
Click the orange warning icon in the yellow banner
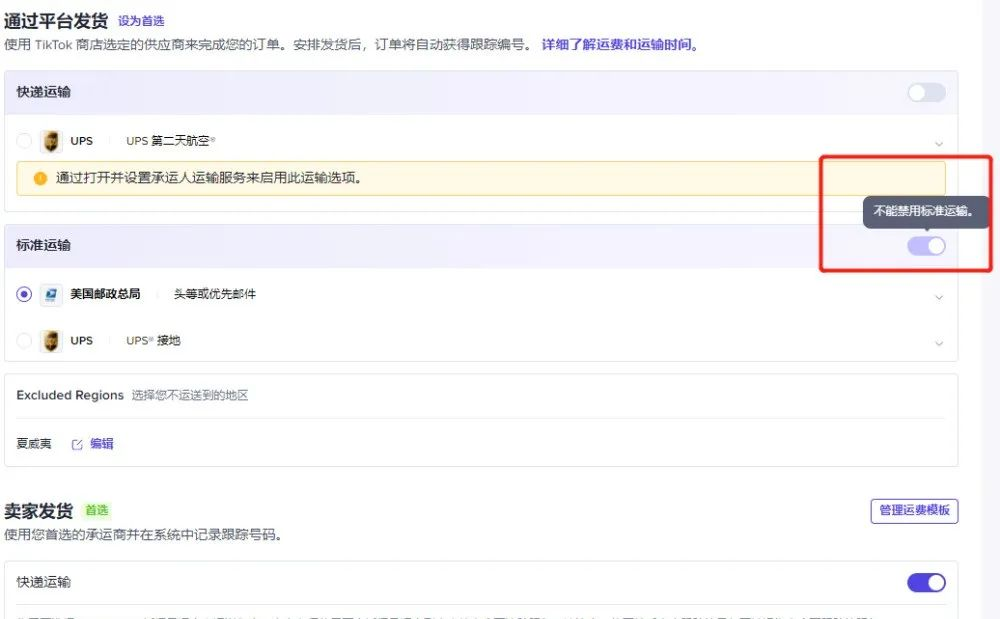tap(40, 178)
